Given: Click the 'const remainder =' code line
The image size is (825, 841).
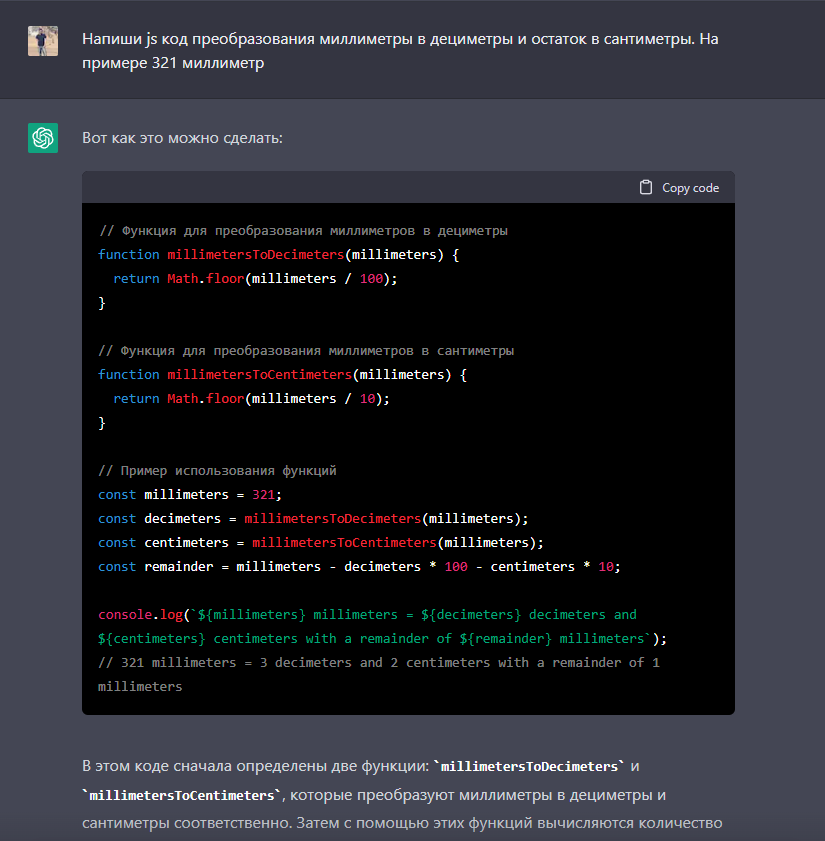Looking at the screenshot, I should [359, 567].
